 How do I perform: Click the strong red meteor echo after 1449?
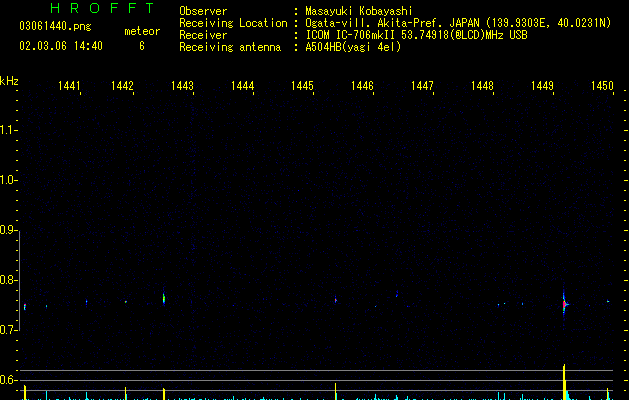coord(564,304)
